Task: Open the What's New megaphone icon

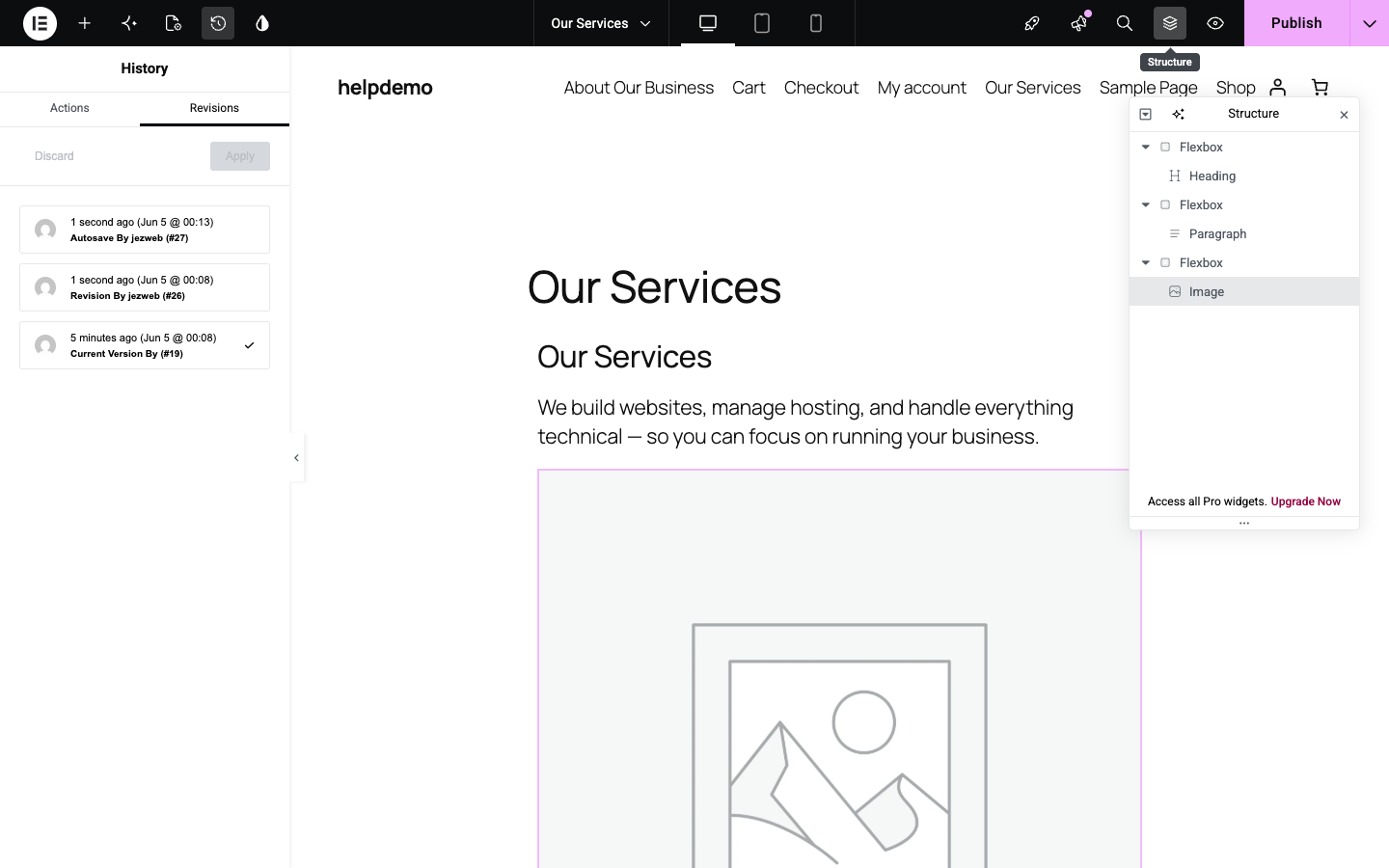Action: (1078, 23)
